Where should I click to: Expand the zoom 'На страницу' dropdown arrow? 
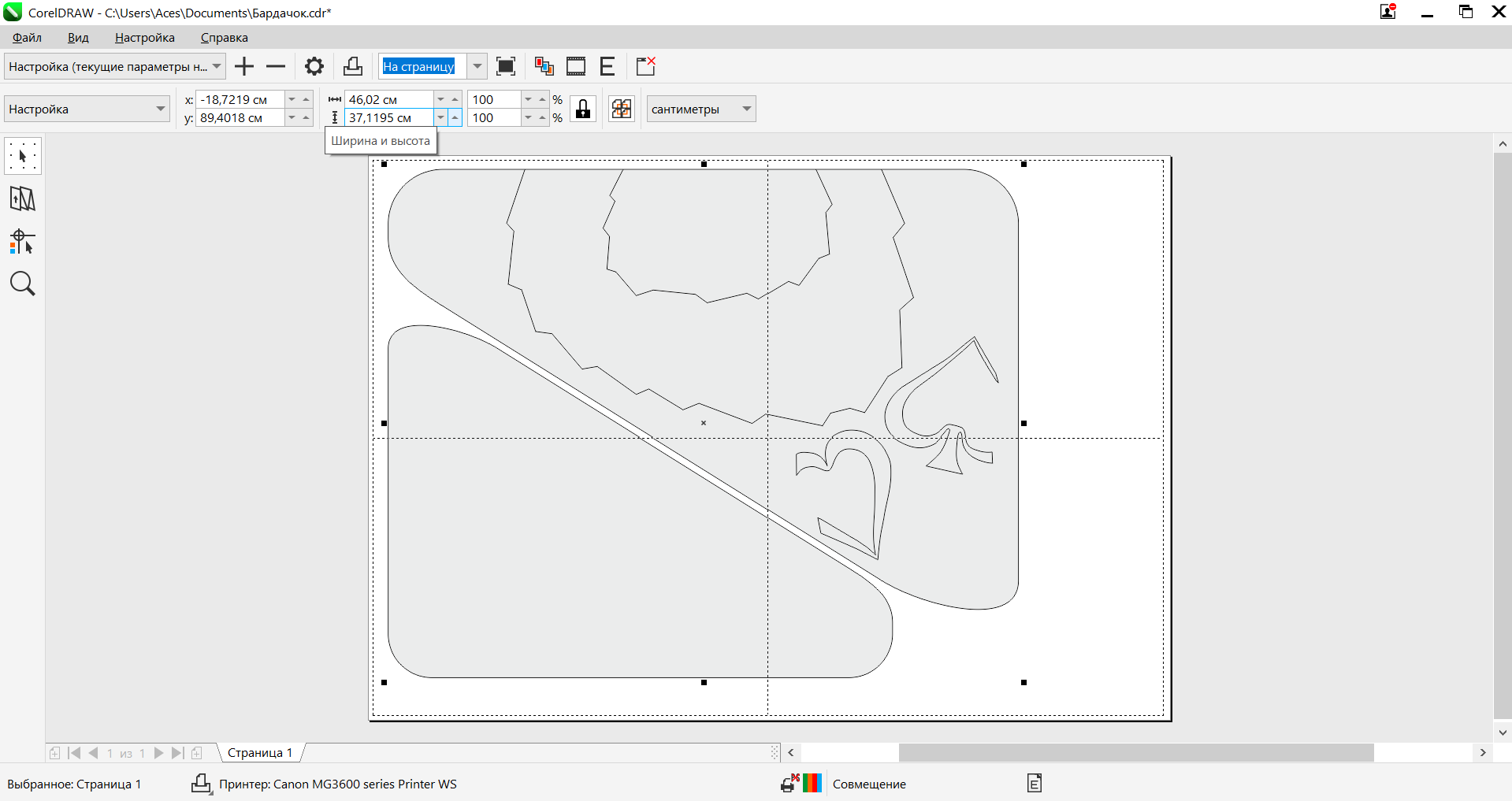tap(477, 67)
